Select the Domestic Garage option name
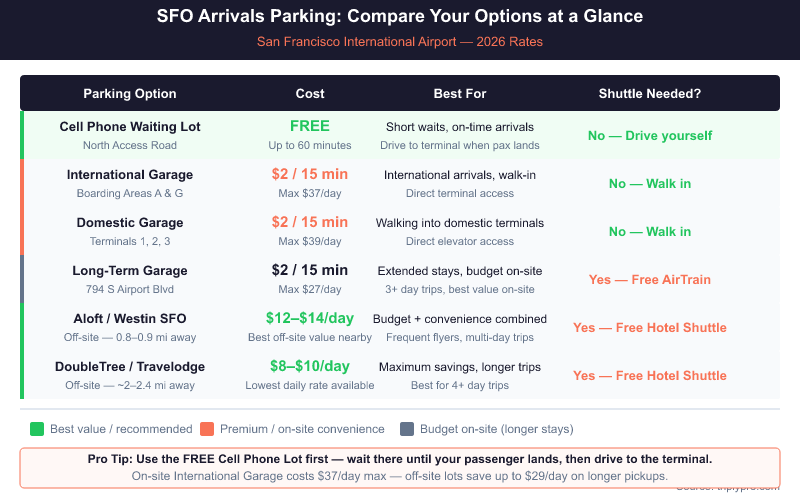The width and height of the screenshot is (800, 500). click(x=130, y=223)
